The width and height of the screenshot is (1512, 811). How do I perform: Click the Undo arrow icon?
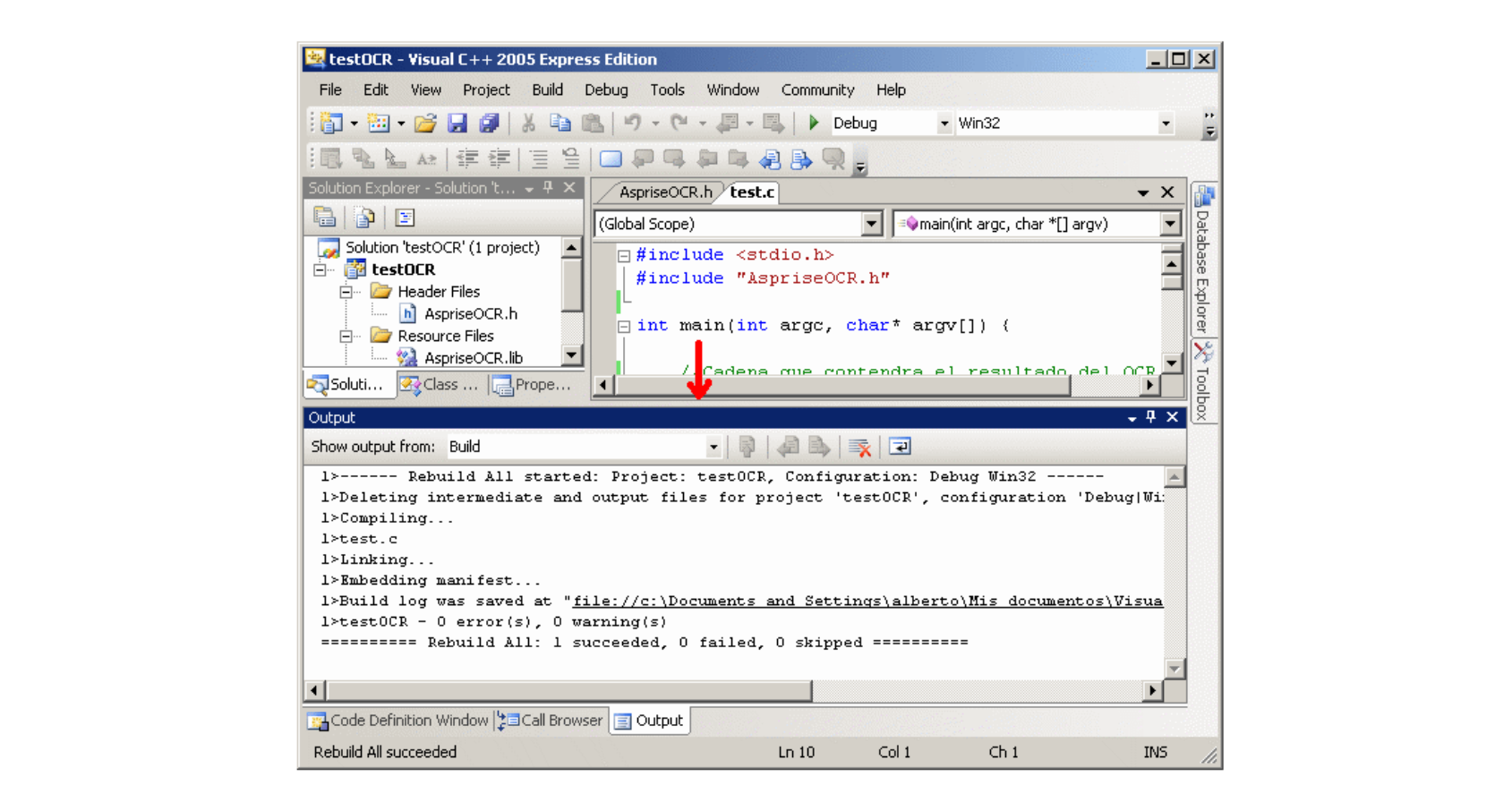point(633,123)
